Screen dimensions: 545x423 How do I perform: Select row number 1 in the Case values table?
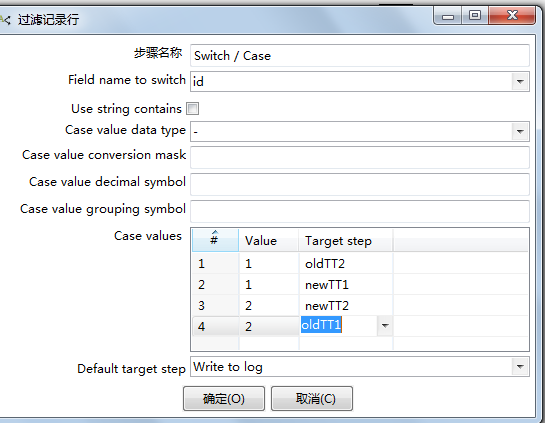215,263
